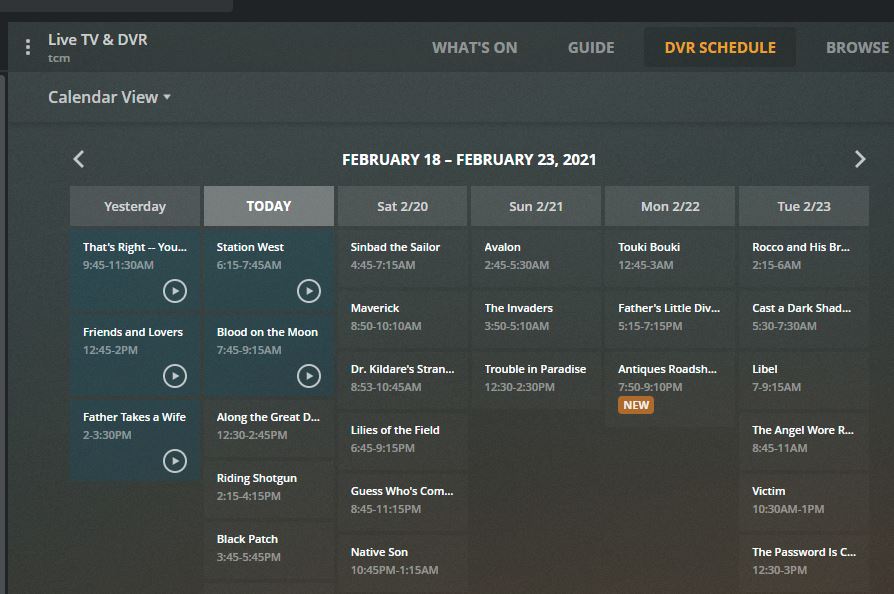The image size is (894, 594).
Task: Play the Station West recording
Action: 309,291
